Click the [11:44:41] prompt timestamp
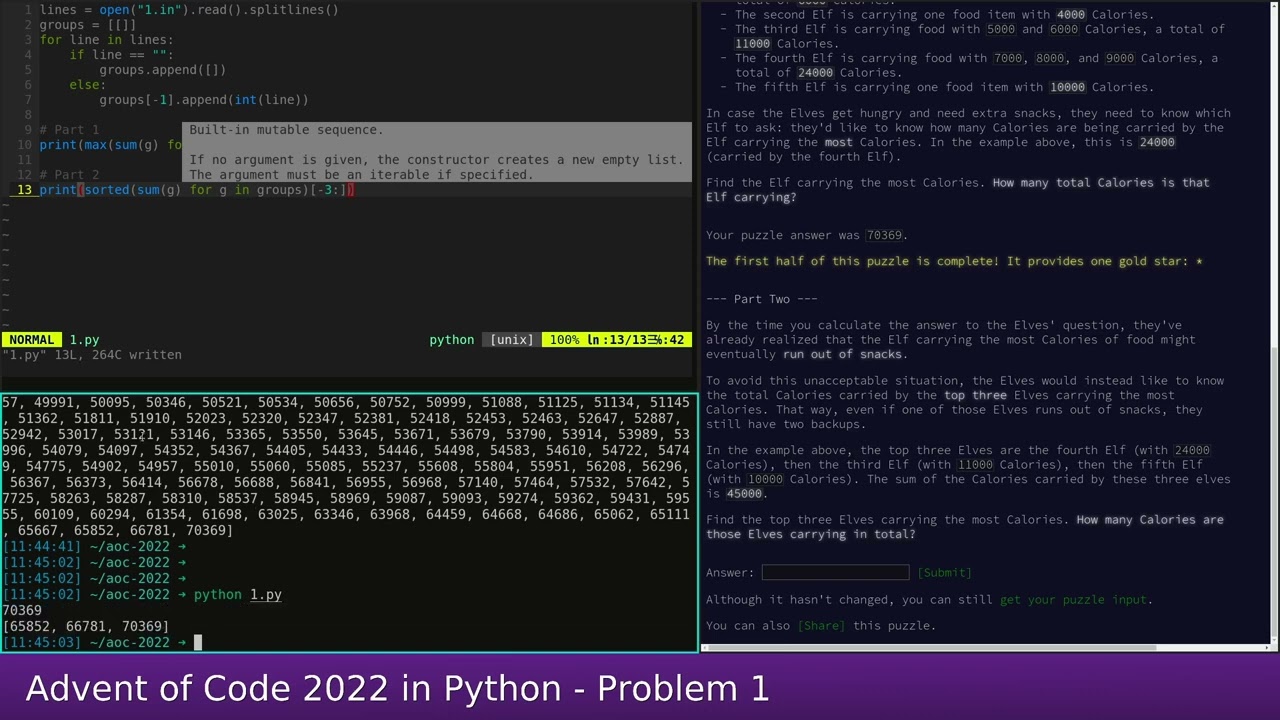Image resolution: width=1280 pixels, height=720 pixels. (42, 547)
